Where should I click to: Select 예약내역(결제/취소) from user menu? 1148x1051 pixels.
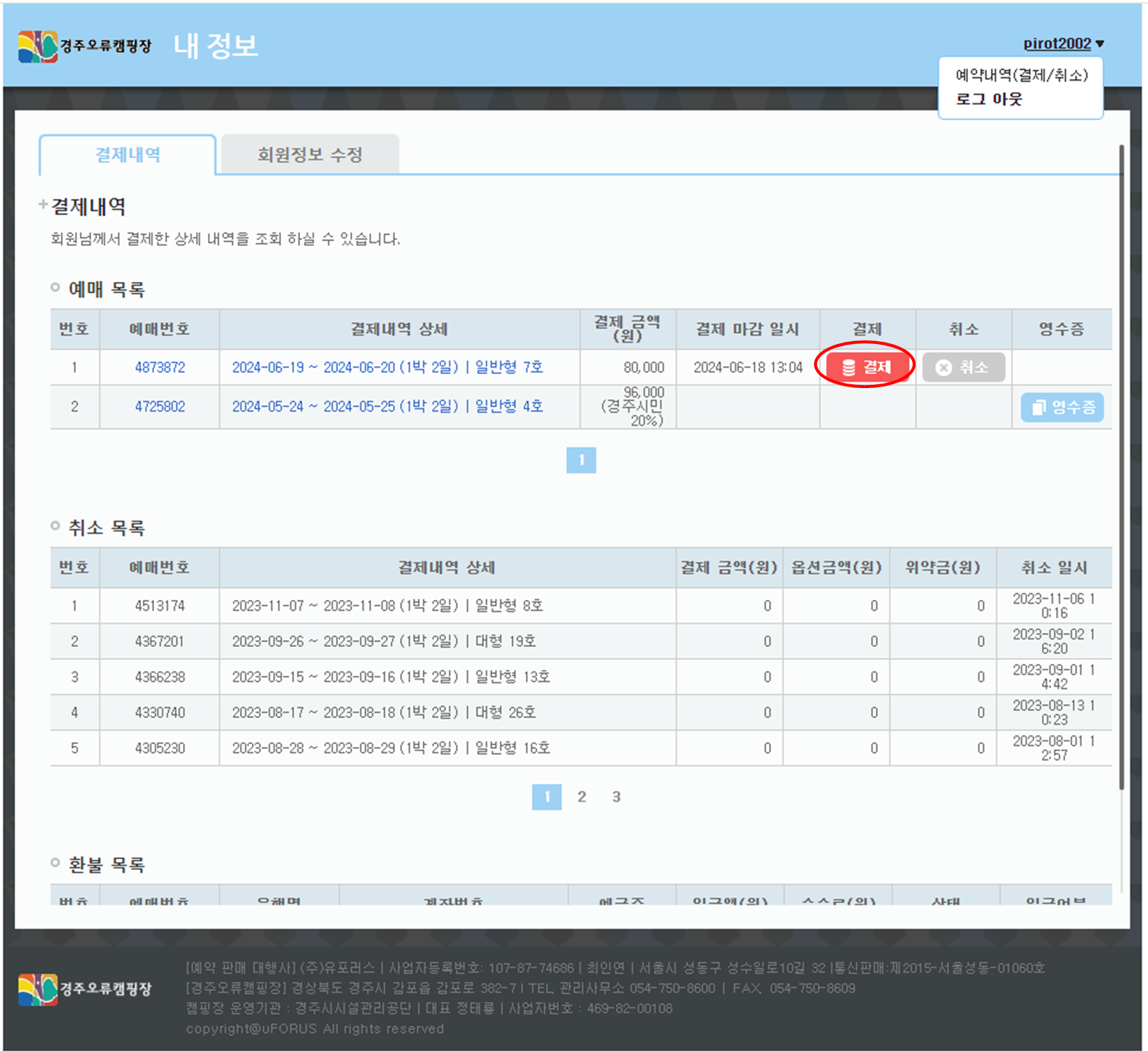pyautogui.click(x=1021, y=75)
